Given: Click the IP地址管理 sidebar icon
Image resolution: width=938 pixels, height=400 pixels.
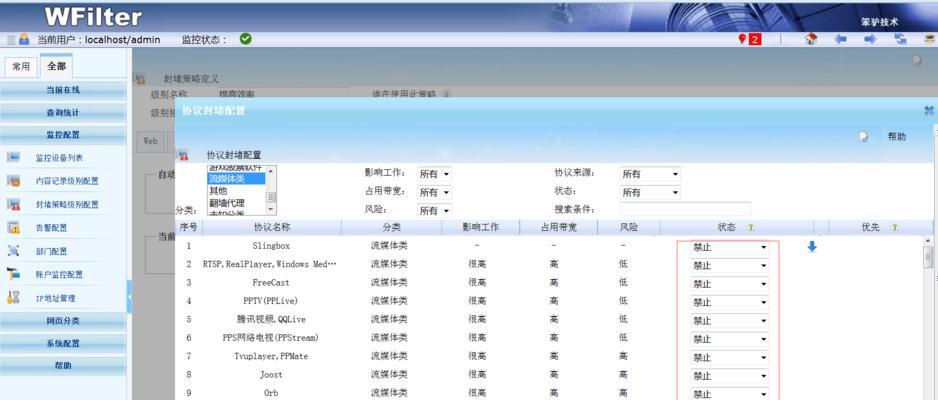Looking at the screenshot, I should (x=14, y=297).
